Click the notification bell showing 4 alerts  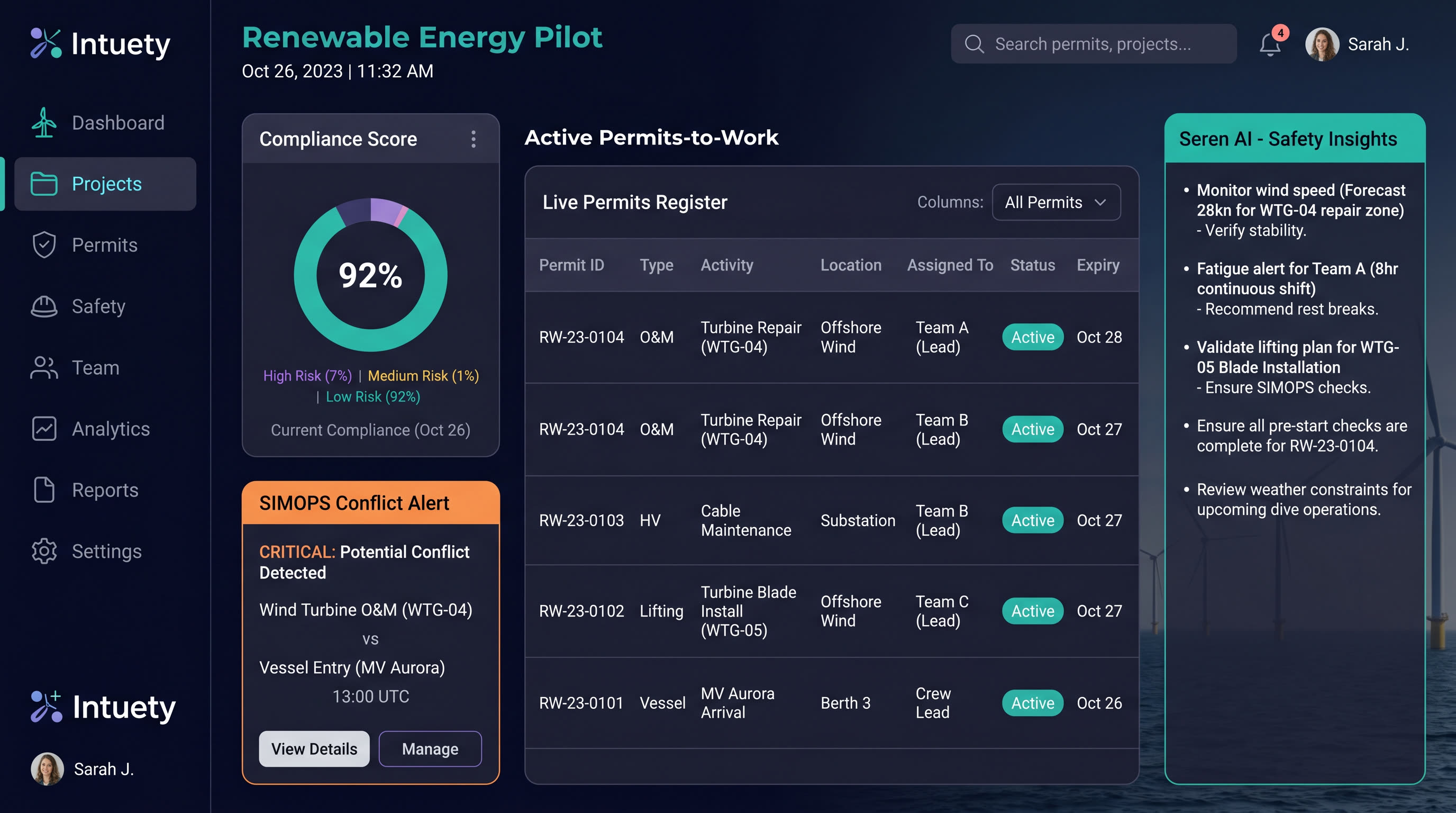[x=1271, y=44]
